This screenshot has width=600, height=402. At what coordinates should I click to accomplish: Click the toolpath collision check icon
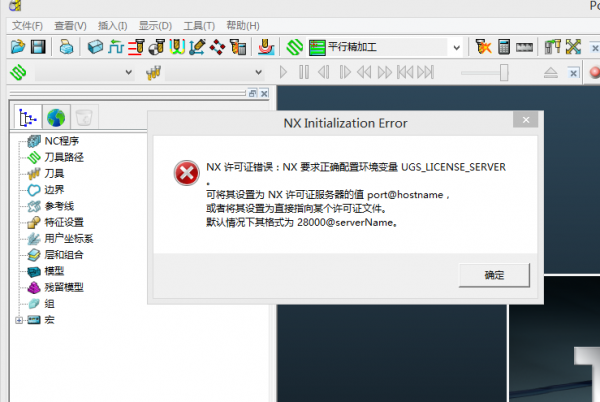[483, 47]
